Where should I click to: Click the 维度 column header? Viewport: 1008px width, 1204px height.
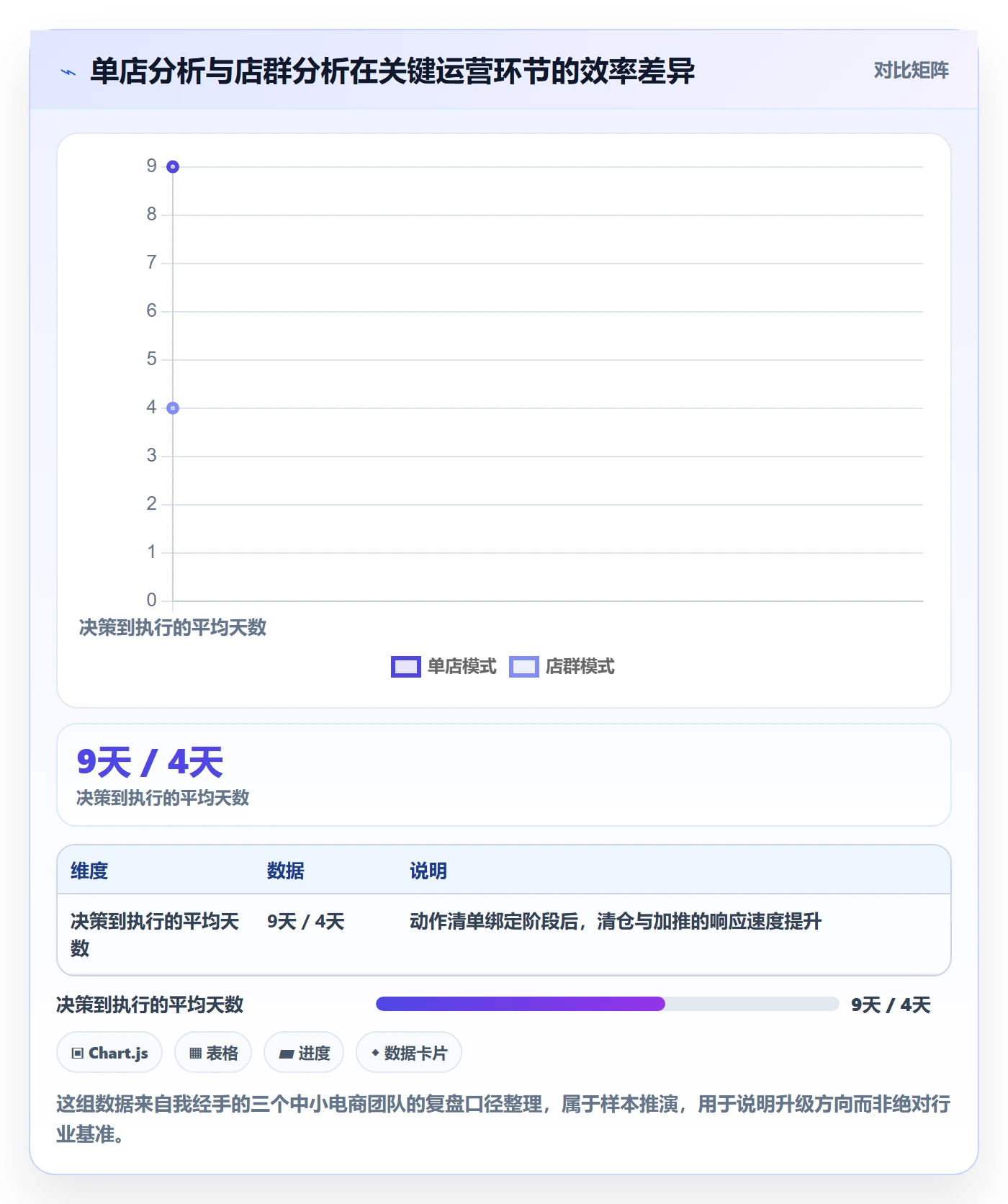tap(89, 871)
